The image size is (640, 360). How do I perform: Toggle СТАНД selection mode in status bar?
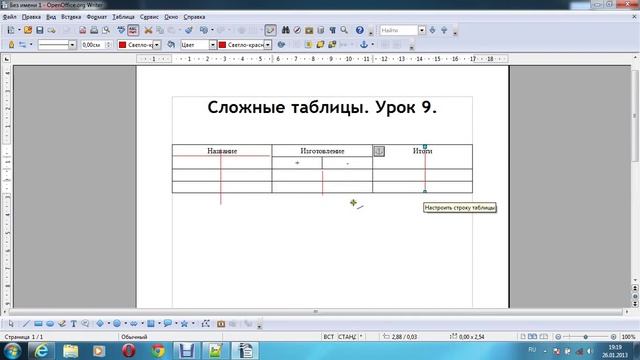coord(347,337)
